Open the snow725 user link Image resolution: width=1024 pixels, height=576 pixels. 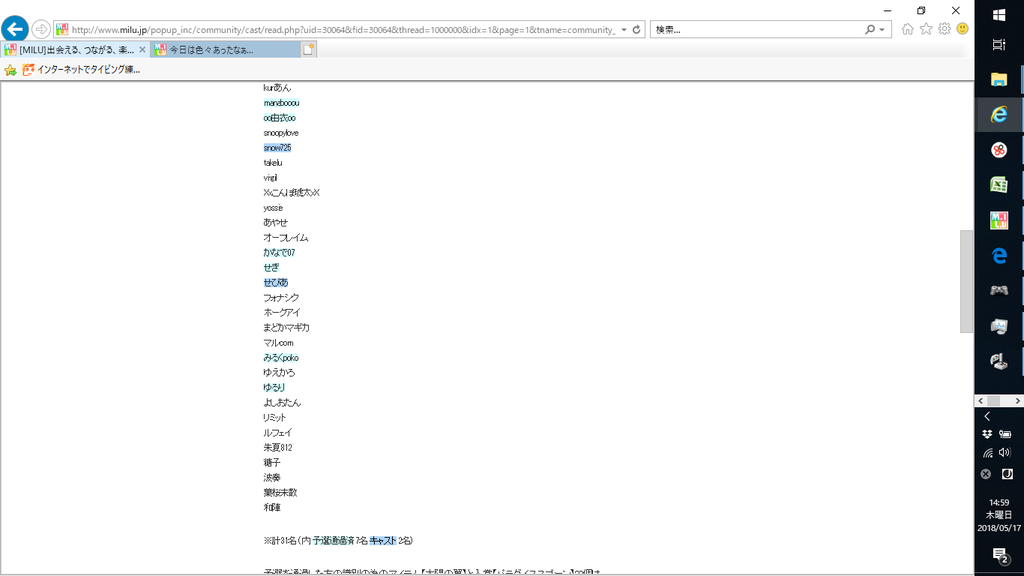[x=277, y=148]
